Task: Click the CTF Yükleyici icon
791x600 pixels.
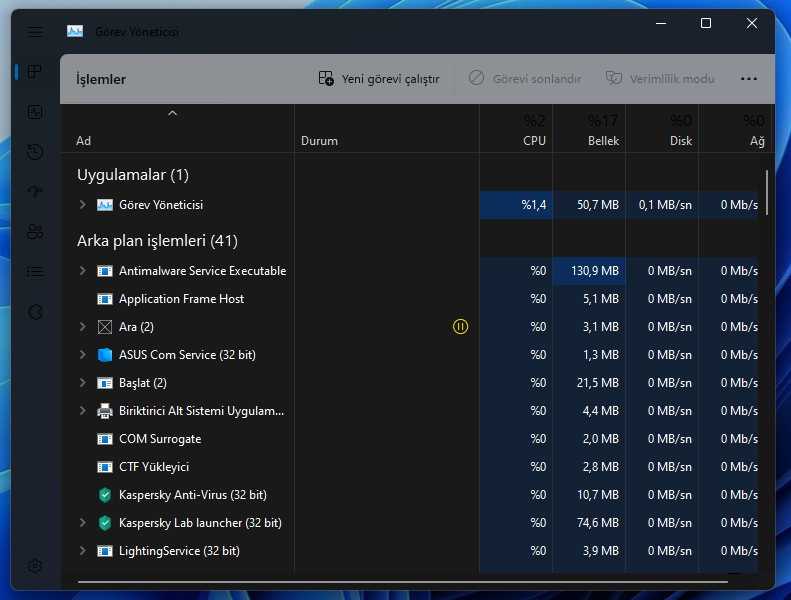Action: pos(105,467)
